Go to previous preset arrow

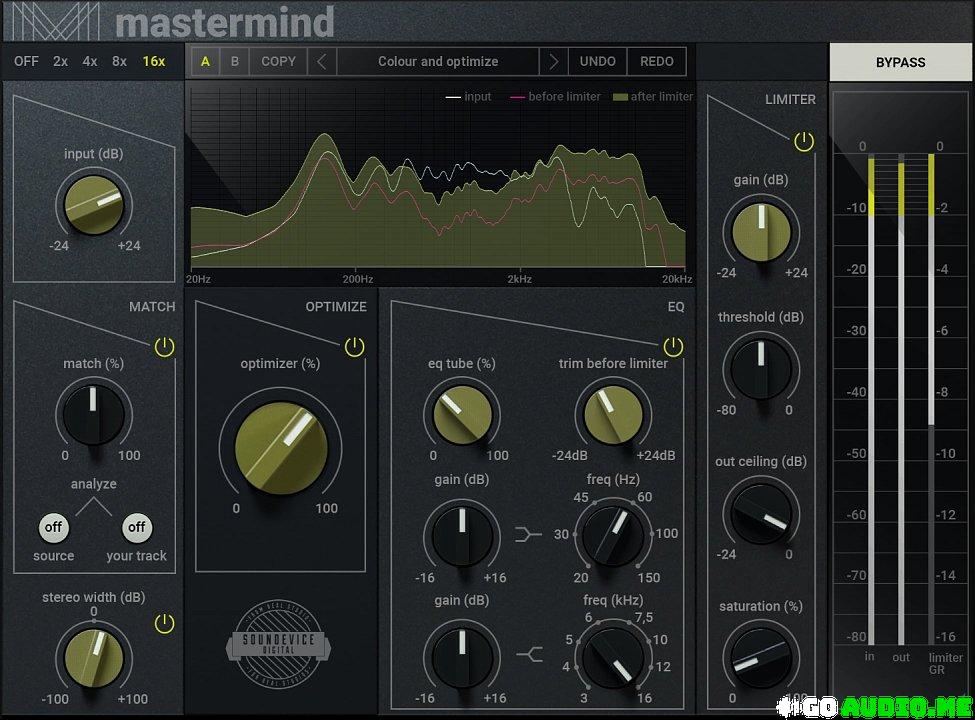coord(321,62)
